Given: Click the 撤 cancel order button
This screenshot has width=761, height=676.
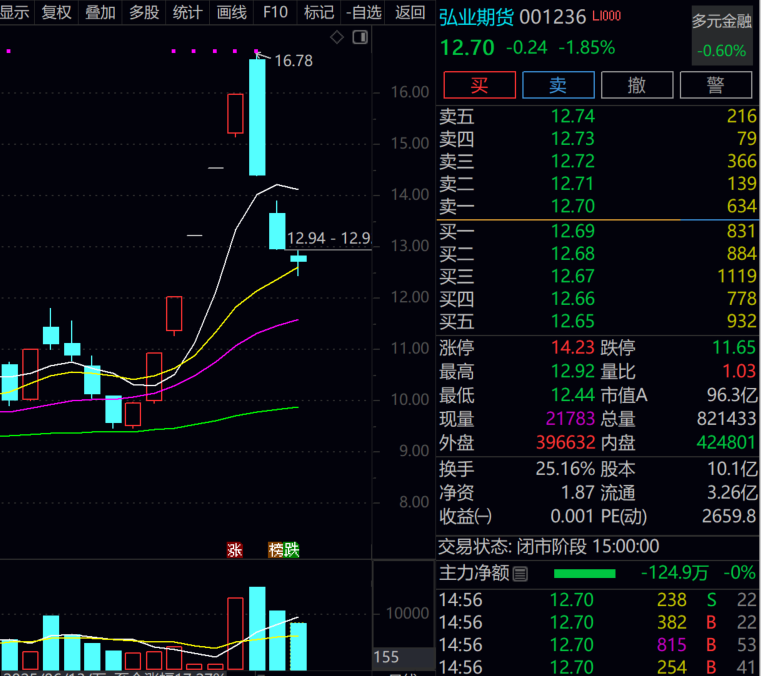Looking at the screenshot, I should tap(637, 85).
